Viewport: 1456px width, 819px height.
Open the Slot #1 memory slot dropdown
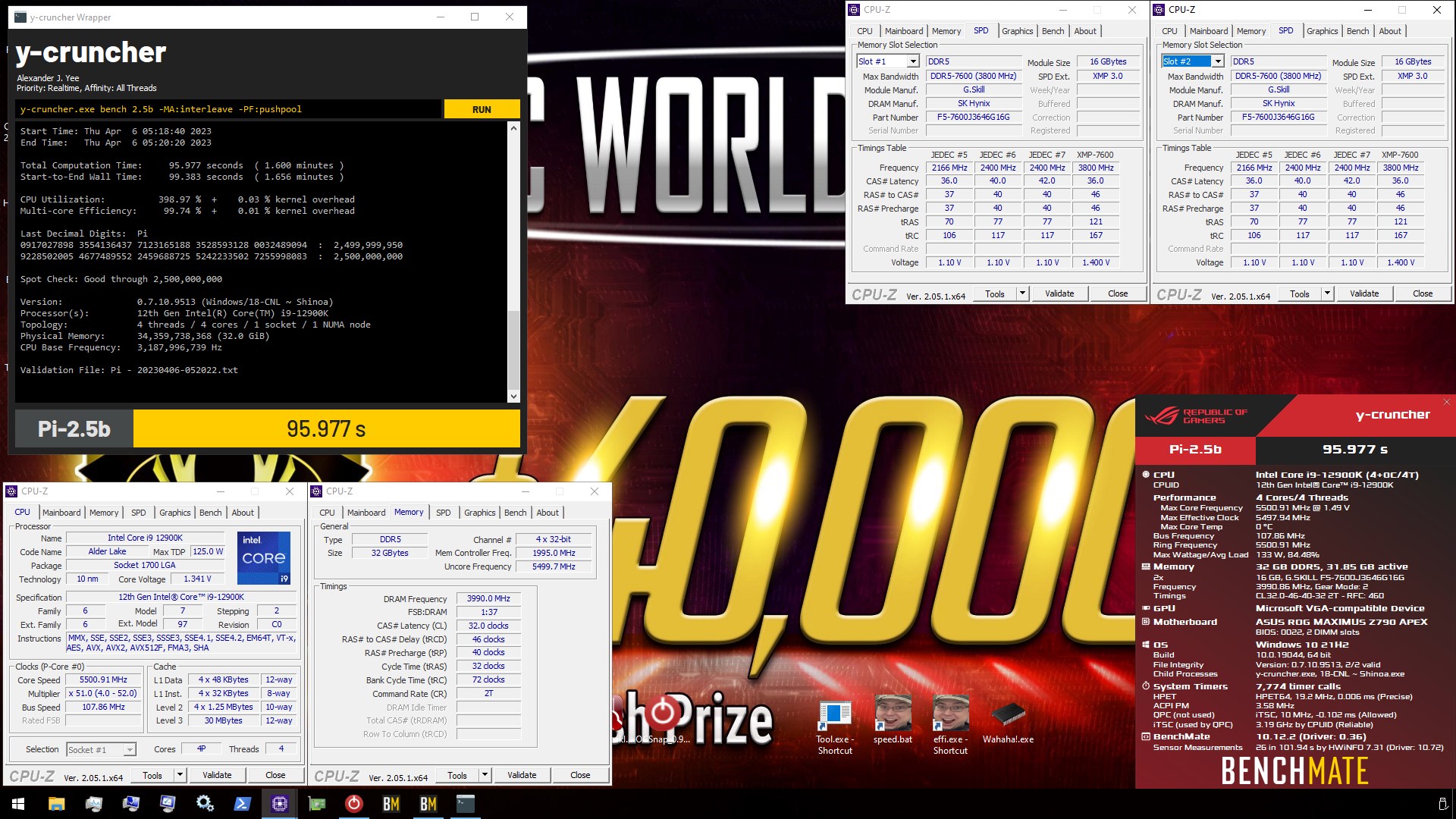pos(913,61)
